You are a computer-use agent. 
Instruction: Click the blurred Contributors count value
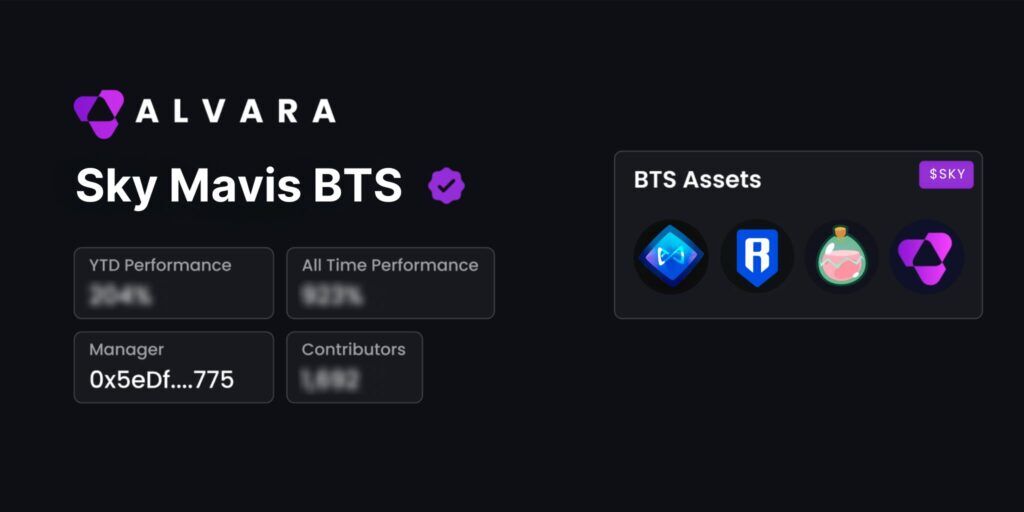coord(331,379)
